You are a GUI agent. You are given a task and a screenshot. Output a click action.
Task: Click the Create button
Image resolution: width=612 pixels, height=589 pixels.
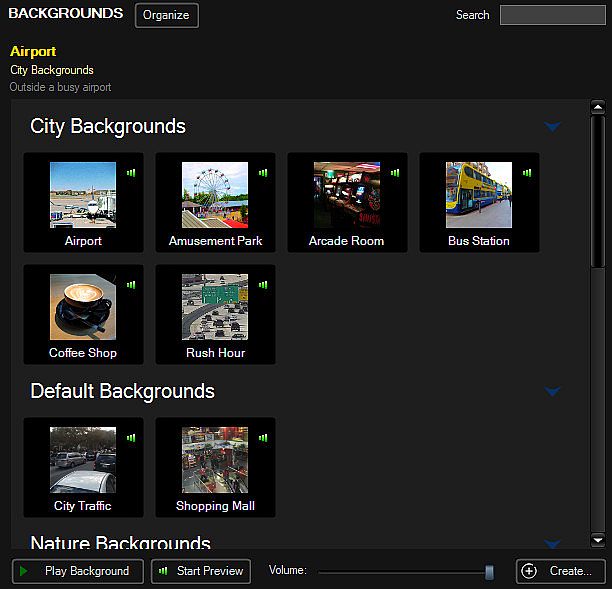coord(560,571)
